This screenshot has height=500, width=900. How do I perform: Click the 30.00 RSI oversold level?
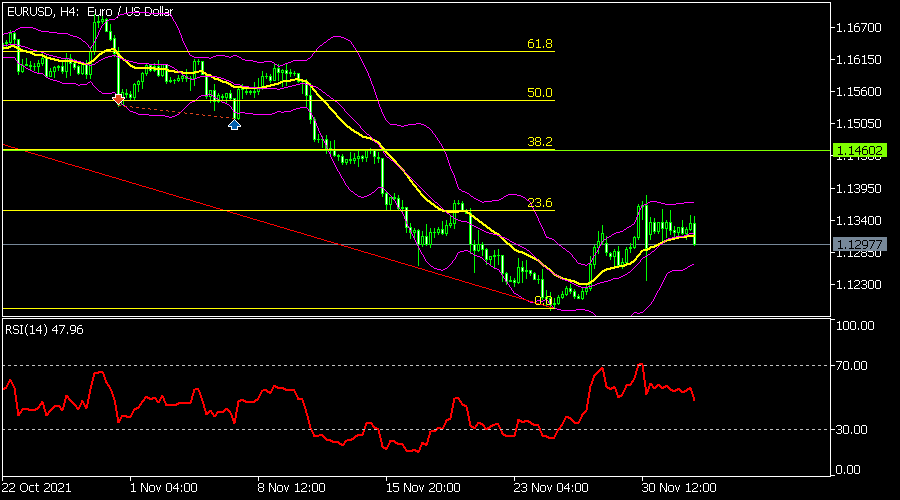pos(851,429)
